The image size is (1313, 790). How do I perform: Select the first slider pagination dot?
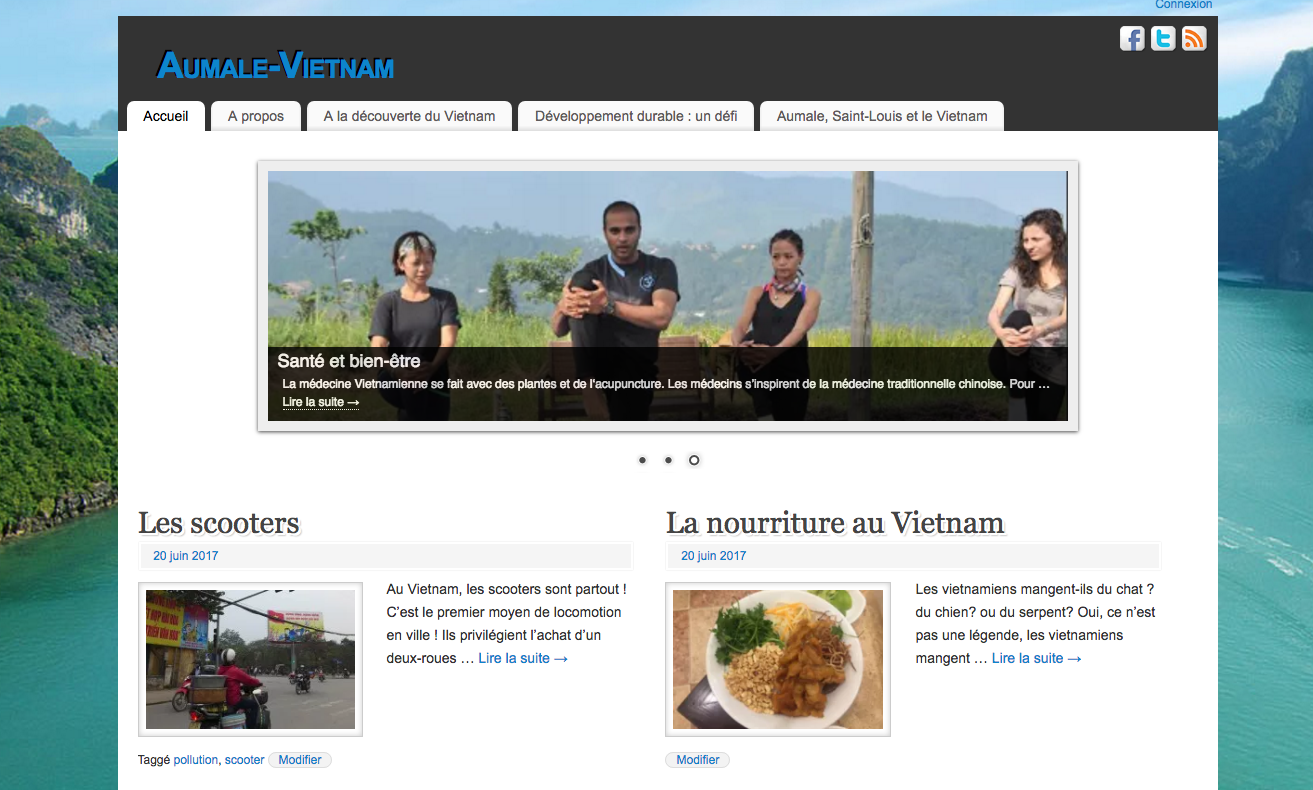(x=642, y=460)
